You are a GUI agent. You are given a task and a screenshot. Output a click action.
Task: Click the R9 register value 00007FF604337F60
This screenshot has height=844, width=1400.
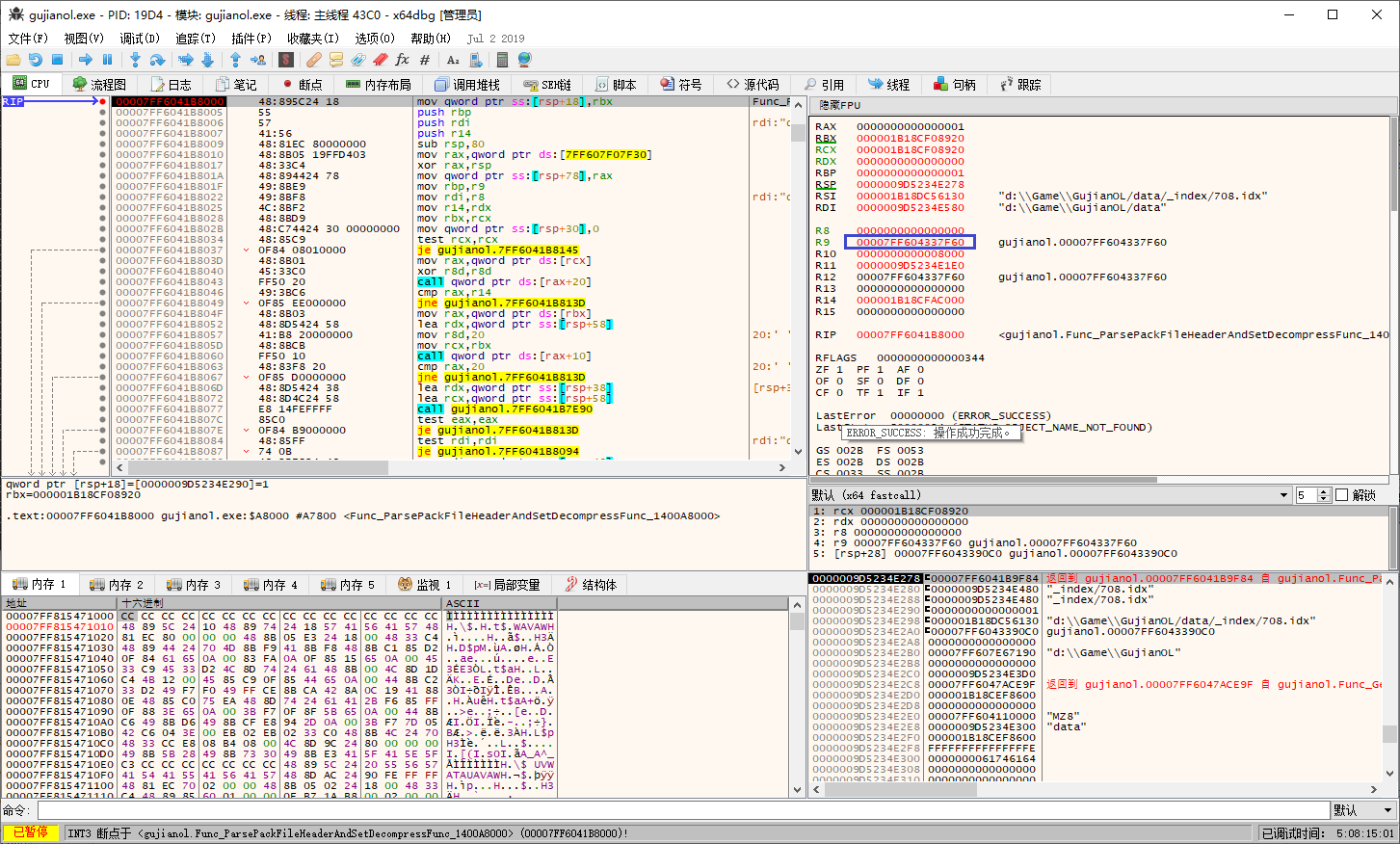[x=910, y=243]
